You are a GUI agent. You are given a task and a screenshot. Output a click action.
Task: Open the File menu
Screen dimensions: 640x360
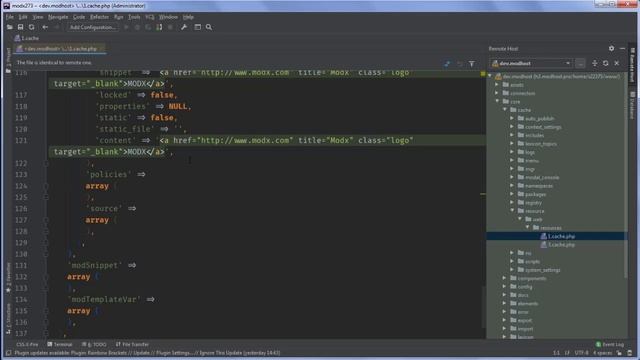(x=10, y=17)
